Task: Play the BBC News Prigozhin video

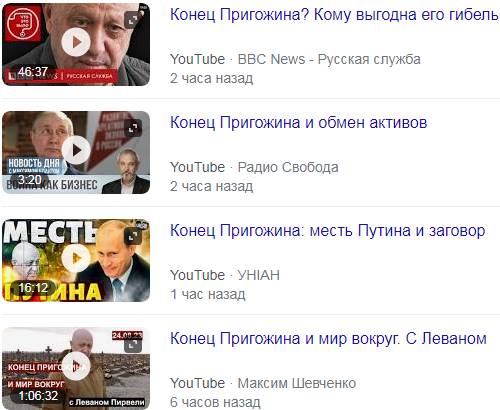Action: [76, 42]
